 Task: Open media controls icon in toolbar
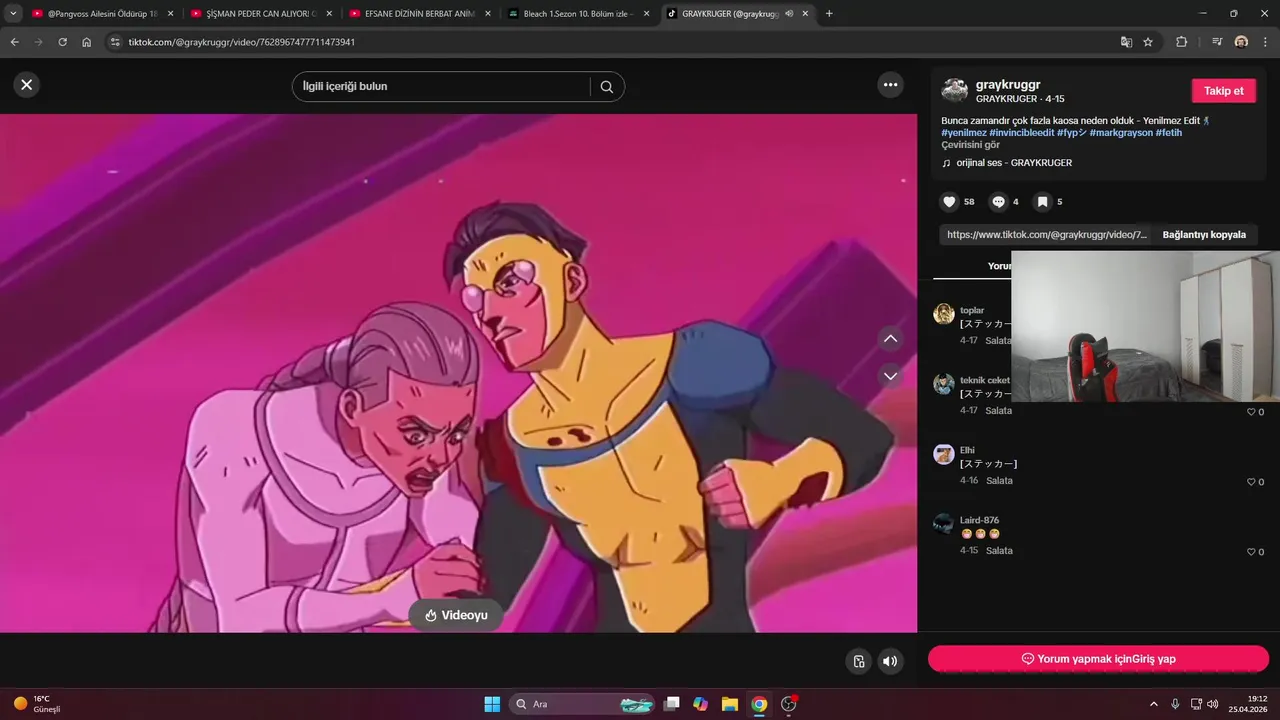1217,42
